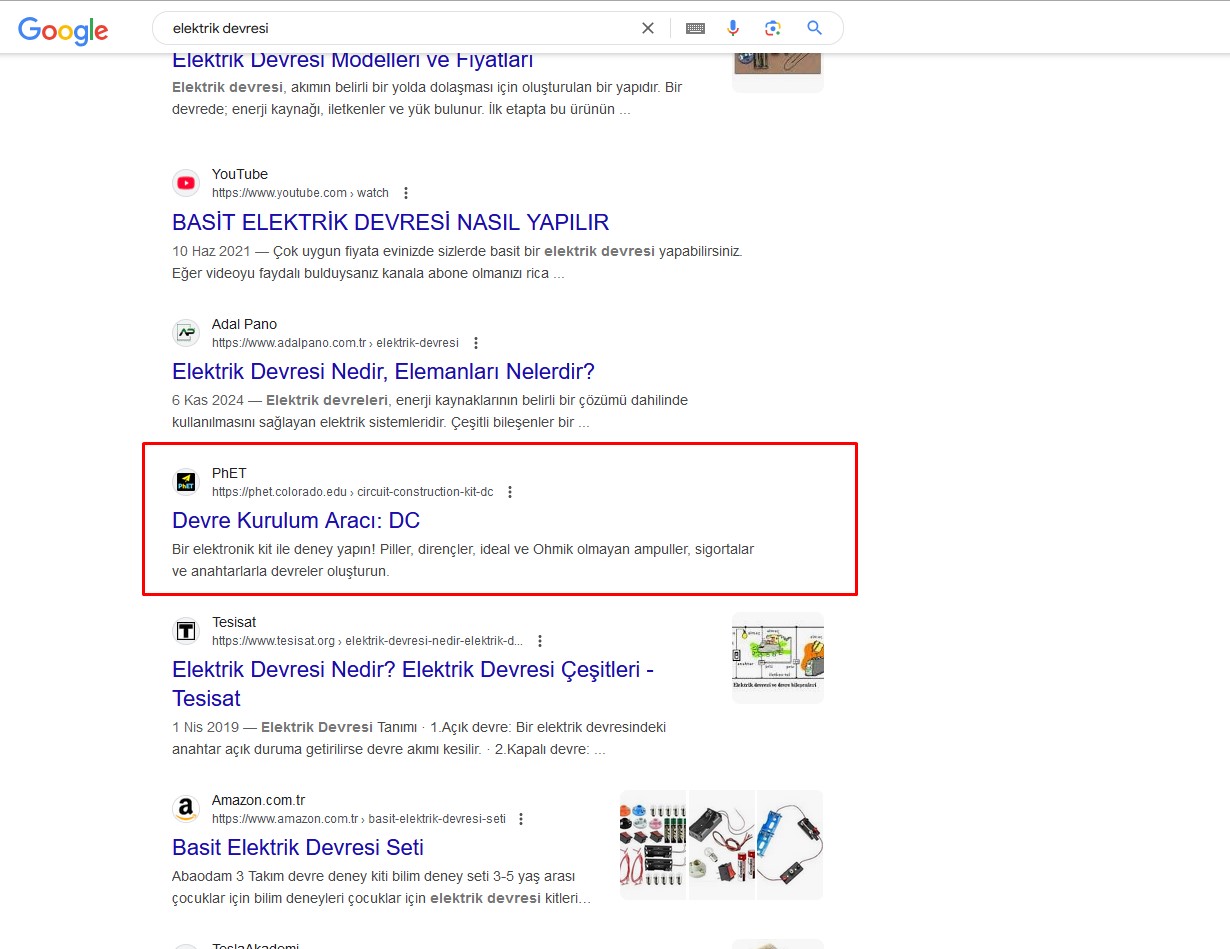Open the on-screen keyboard input tool

pos(695,28)
